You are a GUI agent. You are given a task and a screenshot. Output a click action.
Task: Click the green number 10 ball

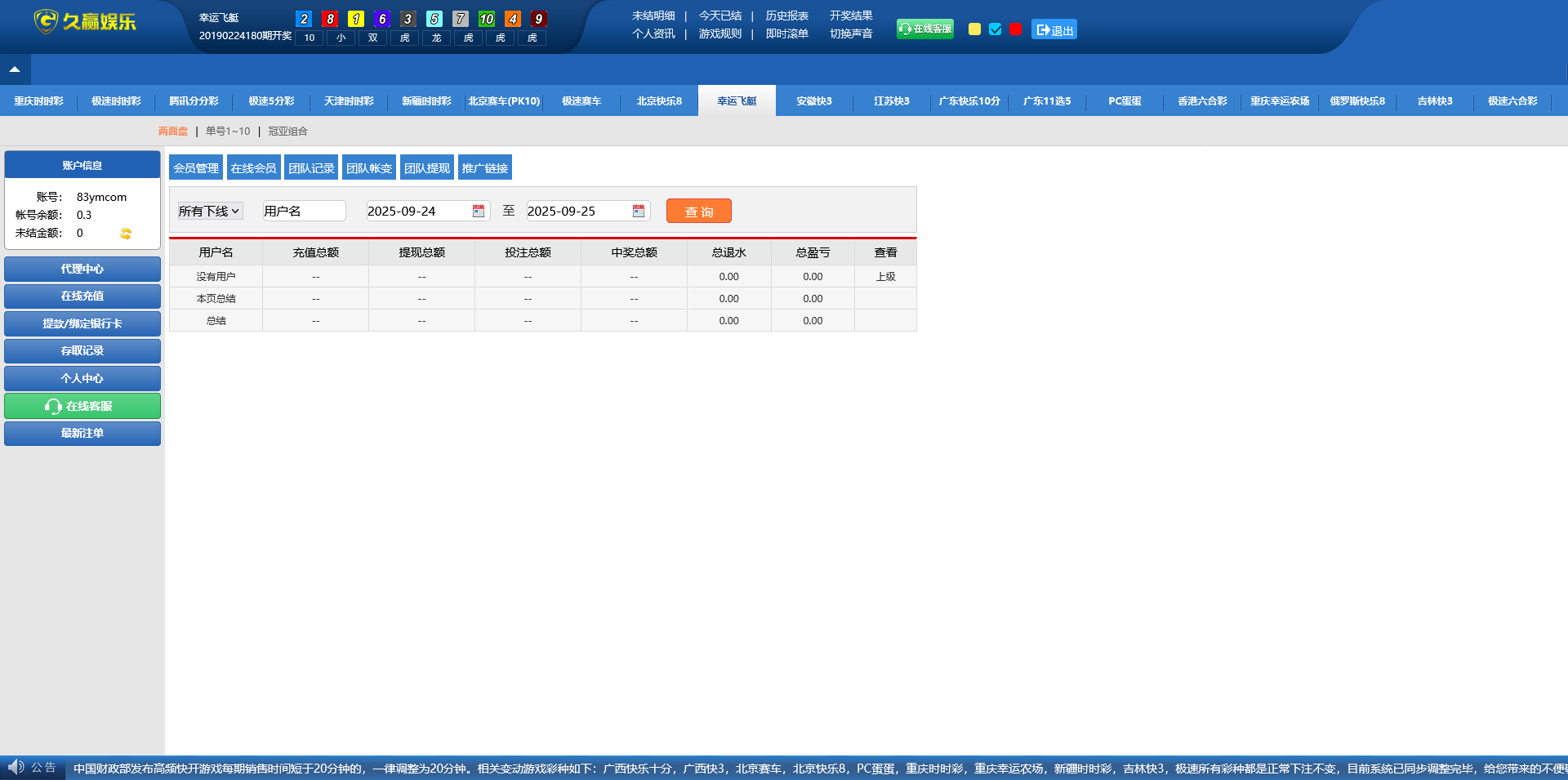487,19
